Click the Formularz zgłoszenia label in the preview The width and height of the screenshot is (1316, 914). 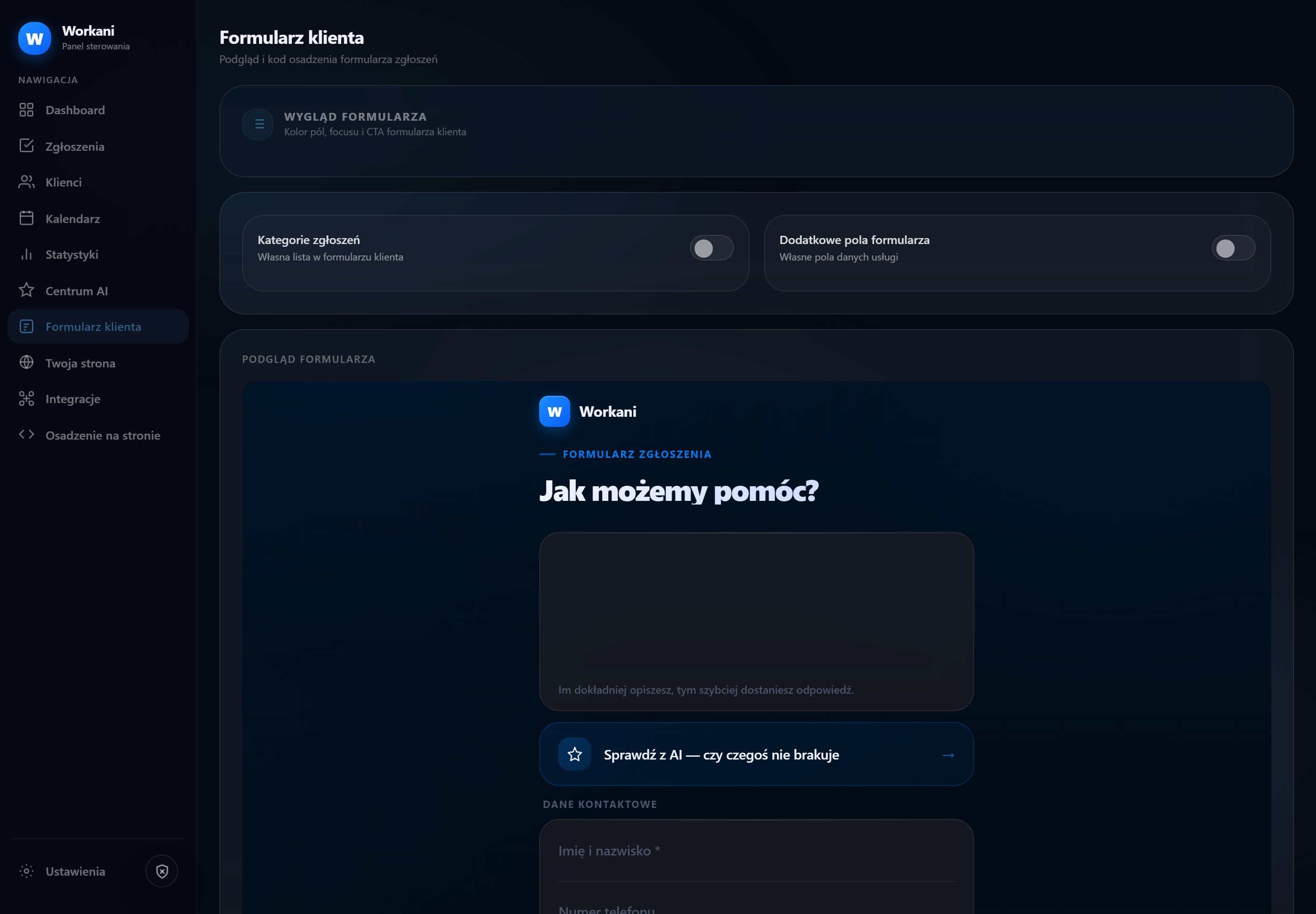coord(637,454)
